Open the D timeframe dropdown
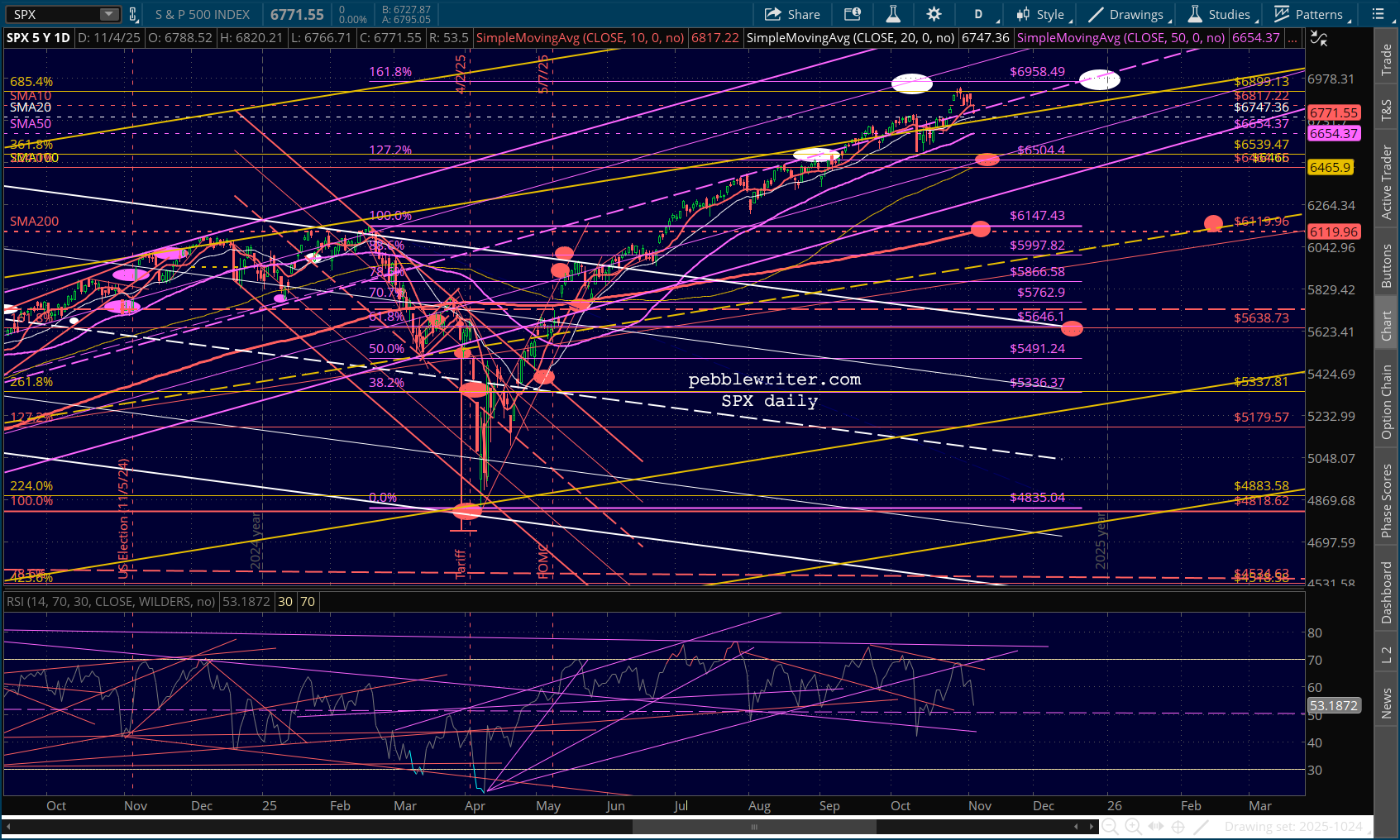Screen dimensions: 1400x840 [x=982, y=14]
